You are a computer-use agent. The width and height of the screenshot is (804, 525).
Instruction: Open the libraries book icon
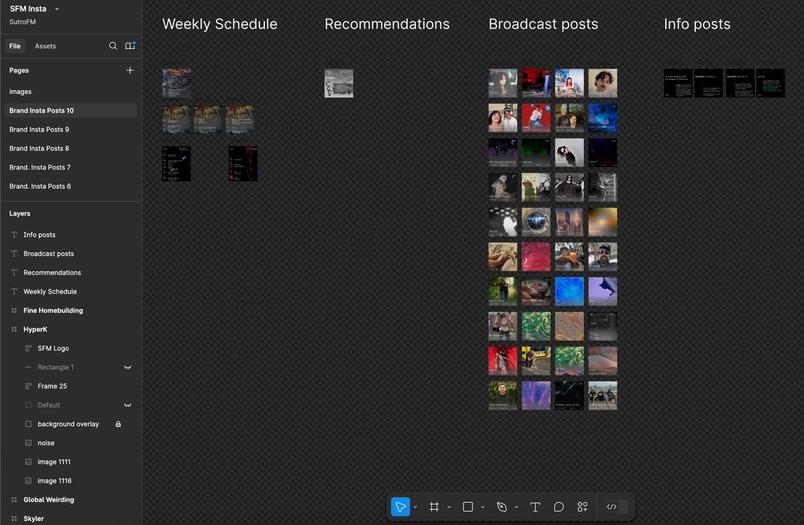click(130, 46)
